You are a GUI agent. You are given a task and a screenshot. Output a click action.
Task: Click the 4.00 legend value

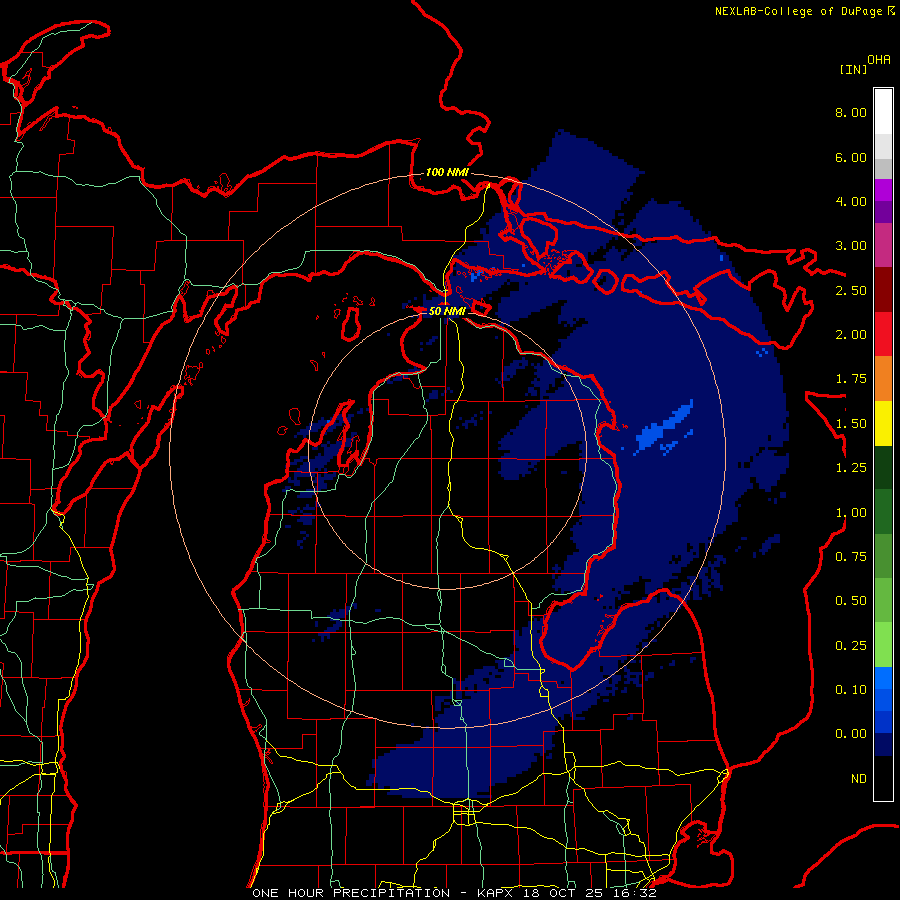point(851,201)
